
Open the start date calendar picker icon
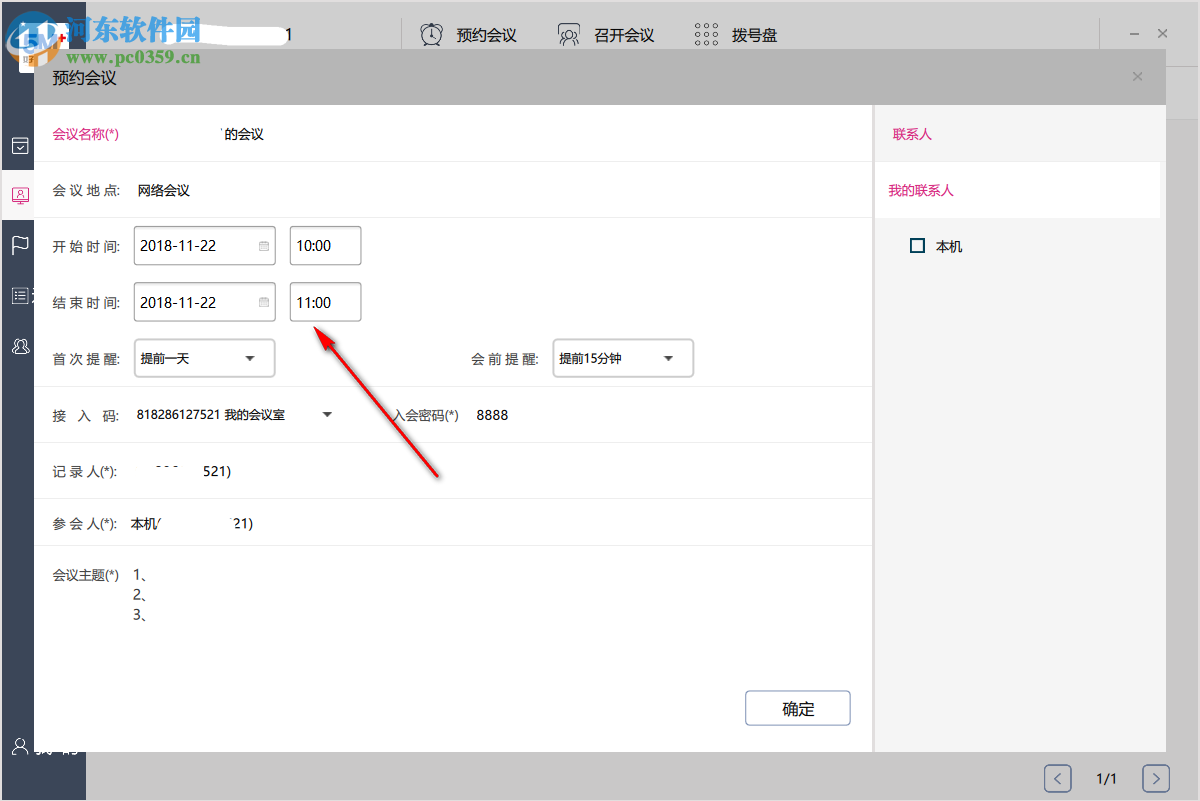click(264, 246)
